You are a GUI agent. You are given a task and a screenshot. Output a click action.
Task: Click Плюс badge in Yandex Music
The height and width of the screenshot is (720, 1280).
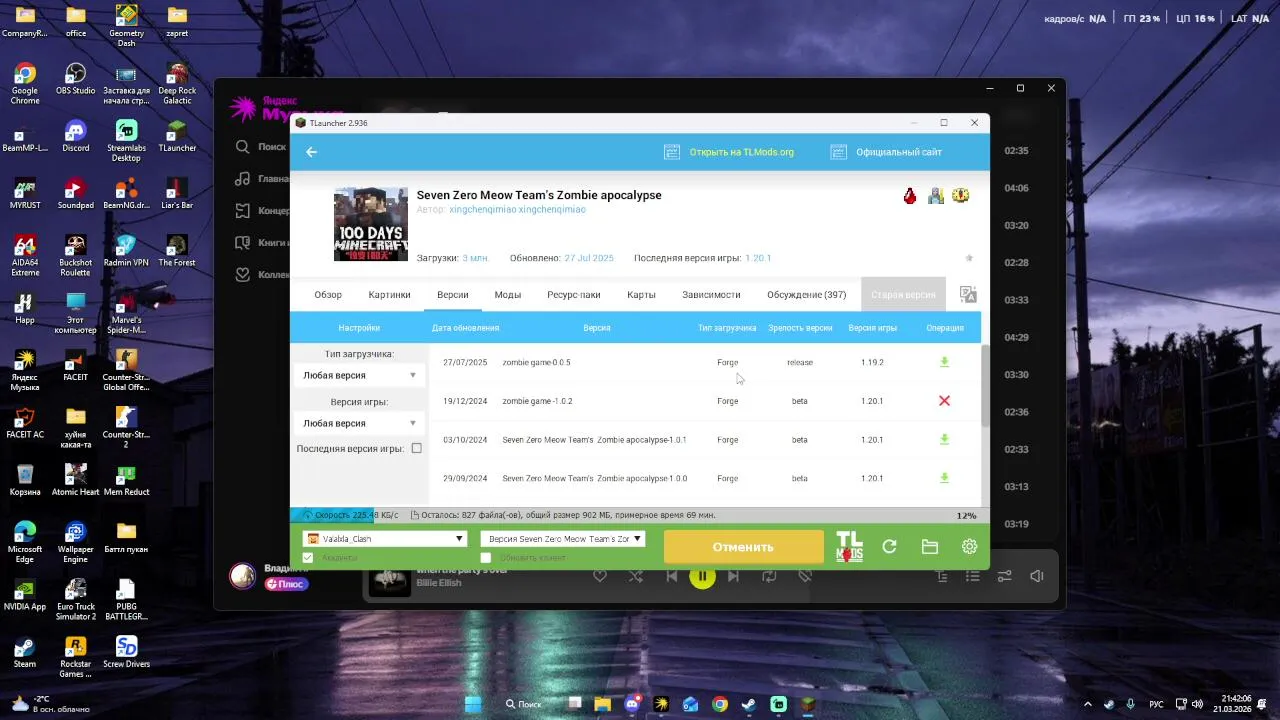285,584
